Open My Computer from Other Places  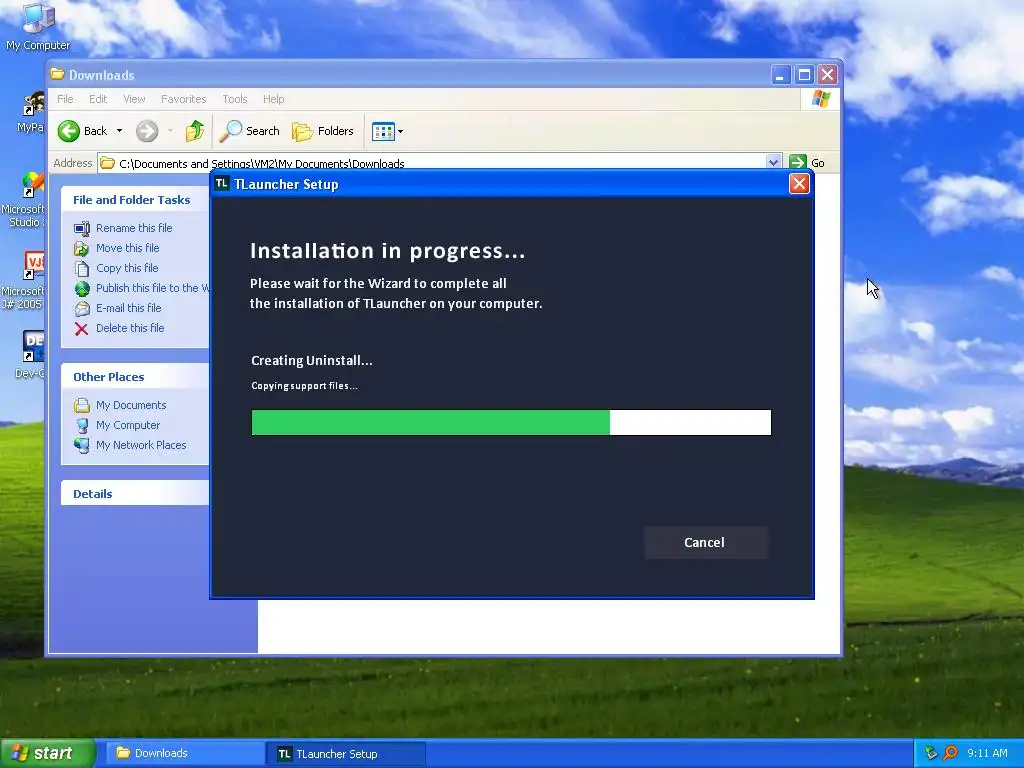pos(127,425)
